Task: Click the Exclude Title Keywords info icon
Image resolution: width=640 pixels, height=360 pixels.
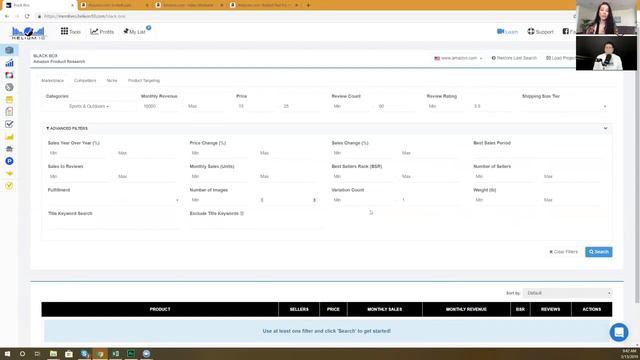Action: [242, 213]
